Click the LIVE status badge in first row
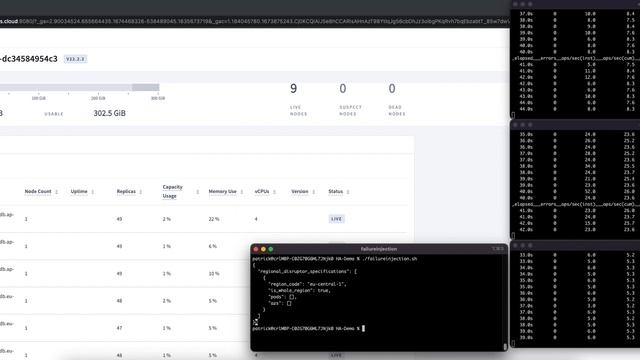Viewport: 640px width, 360px height. point(336,219)
